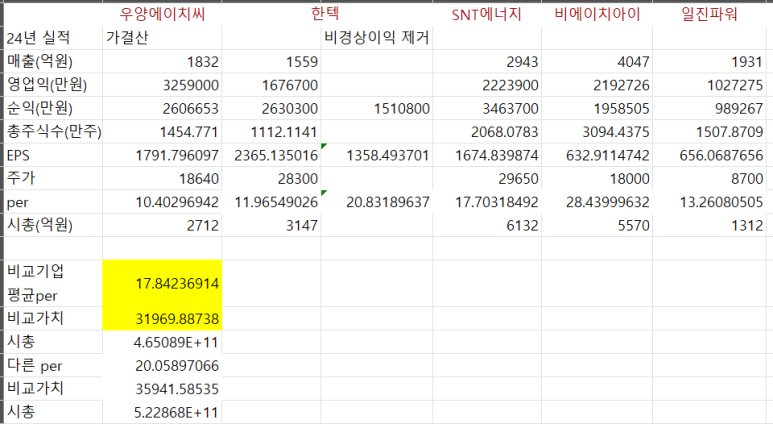Click stock price cell 18000
The image size is (773, 424).
tap(597, 178)
